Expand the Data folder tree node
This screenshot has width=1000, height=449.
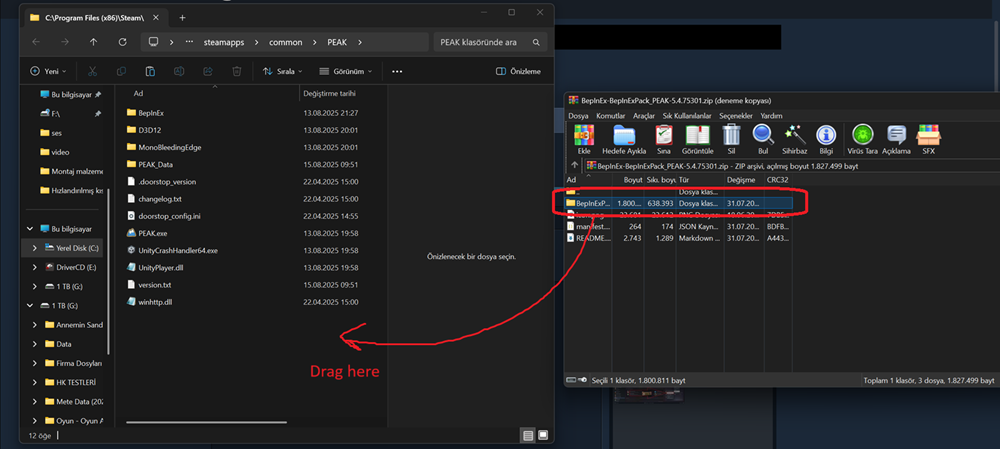[x=34, y=344]
